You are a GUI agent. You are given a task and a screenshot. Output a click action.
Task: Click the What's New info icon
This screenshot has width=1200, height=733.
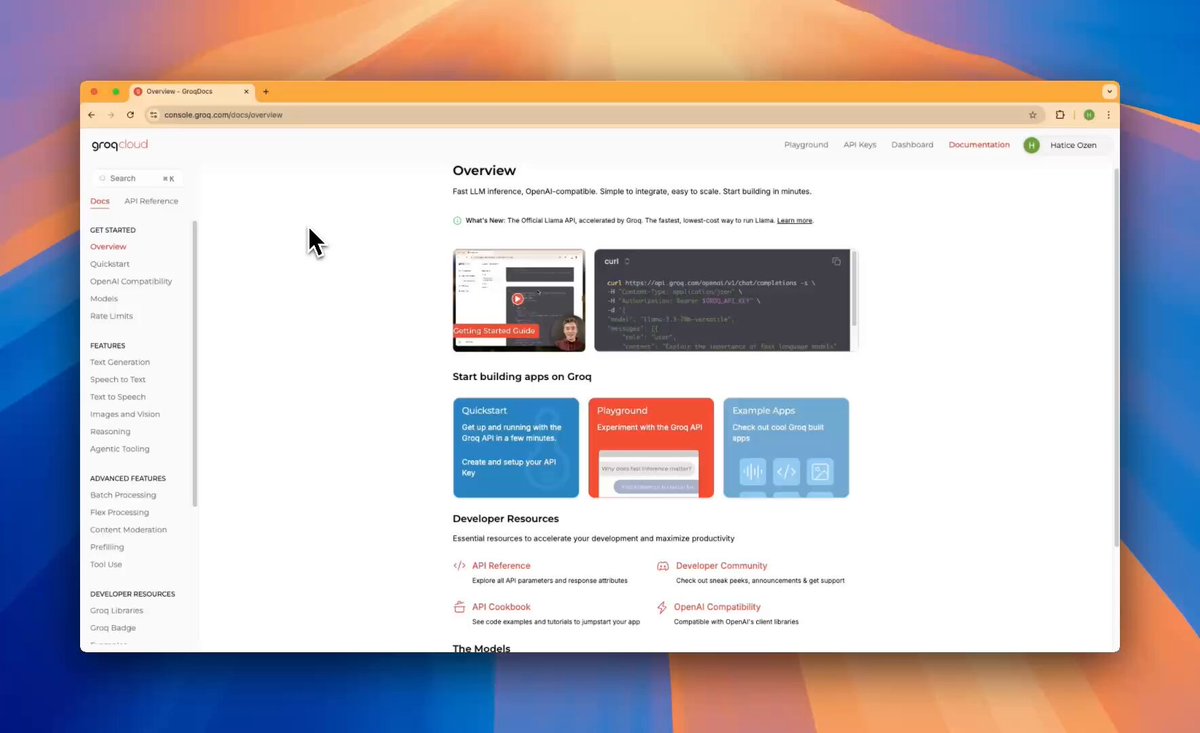[x=457, y=220]
